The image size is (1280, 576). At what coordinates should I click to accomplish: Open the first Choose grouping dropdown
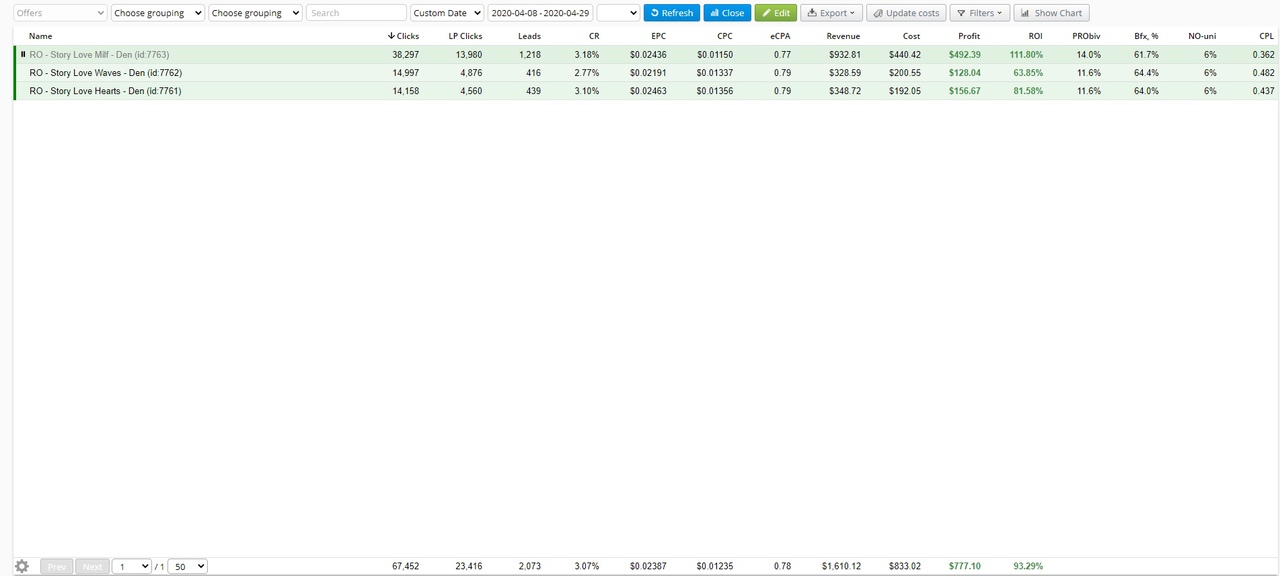[x=158, y=13]
